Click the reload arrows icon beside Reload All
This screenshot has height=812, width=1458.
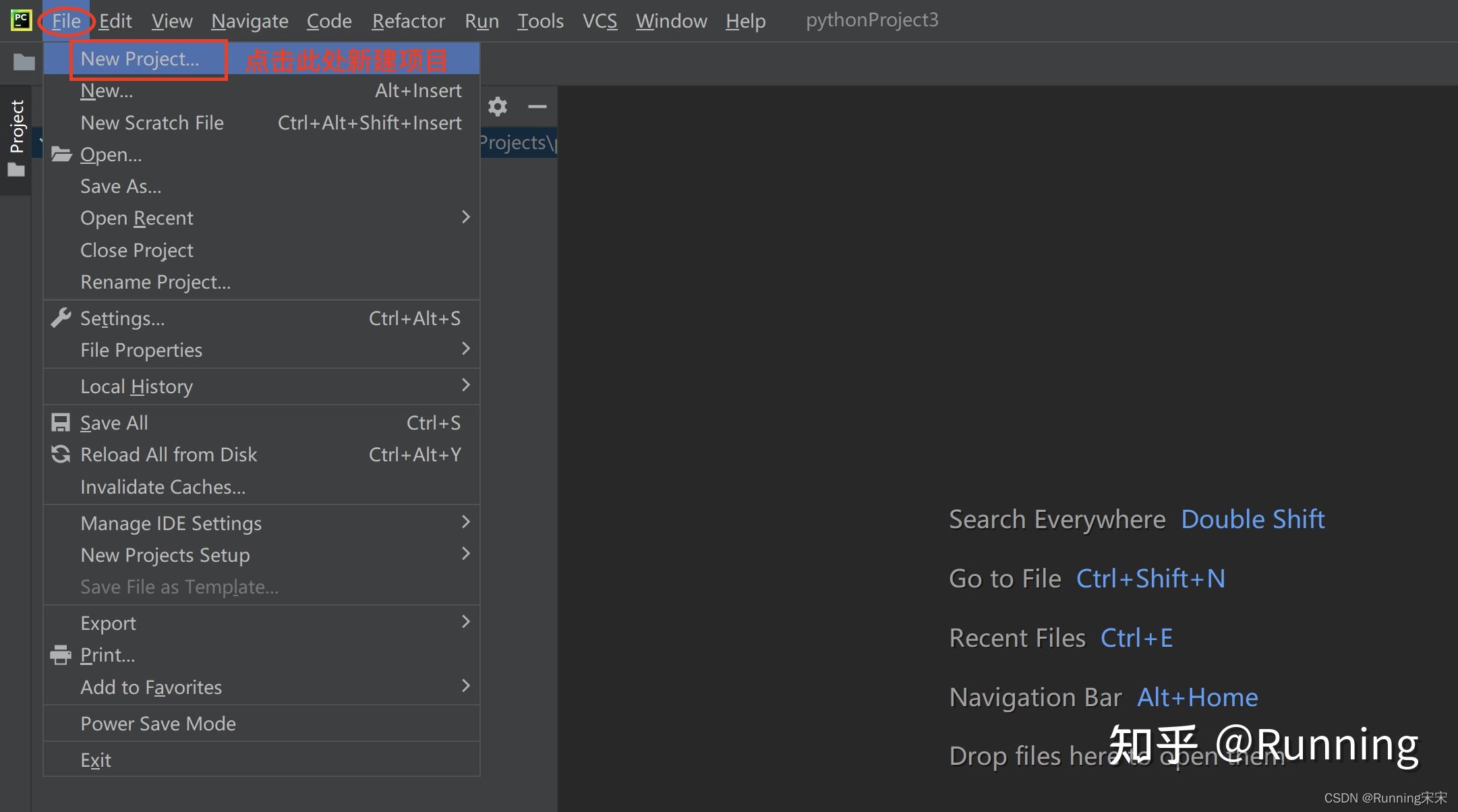pos(61,454)
